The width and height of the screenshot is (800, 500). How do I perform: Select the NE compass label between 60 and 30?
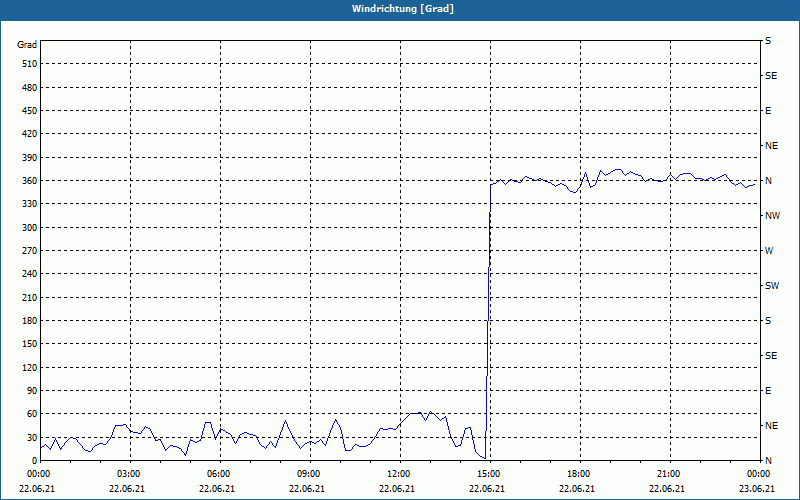(771, 426)
